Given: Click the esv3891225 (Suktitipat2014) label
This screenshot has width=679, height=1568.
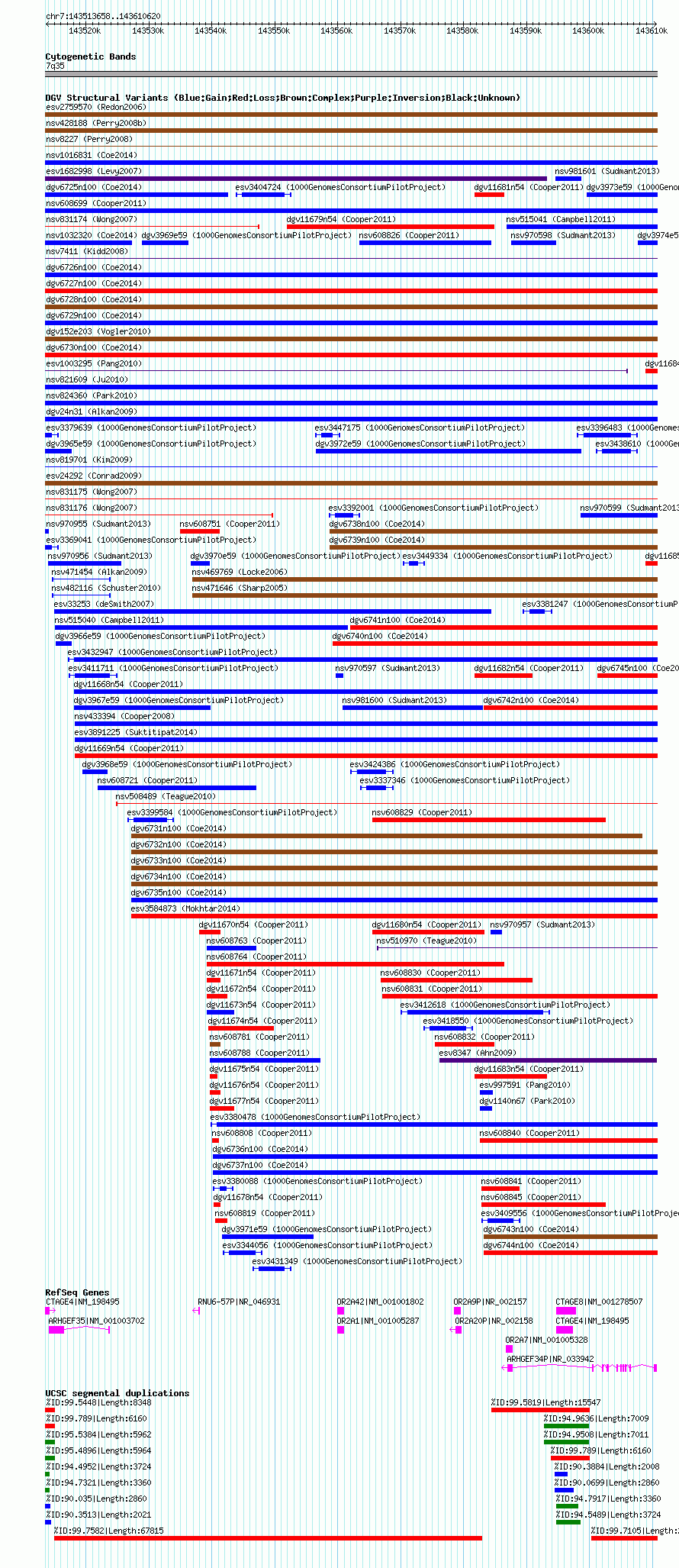Looking at the screenshot, I should point(135,732).
